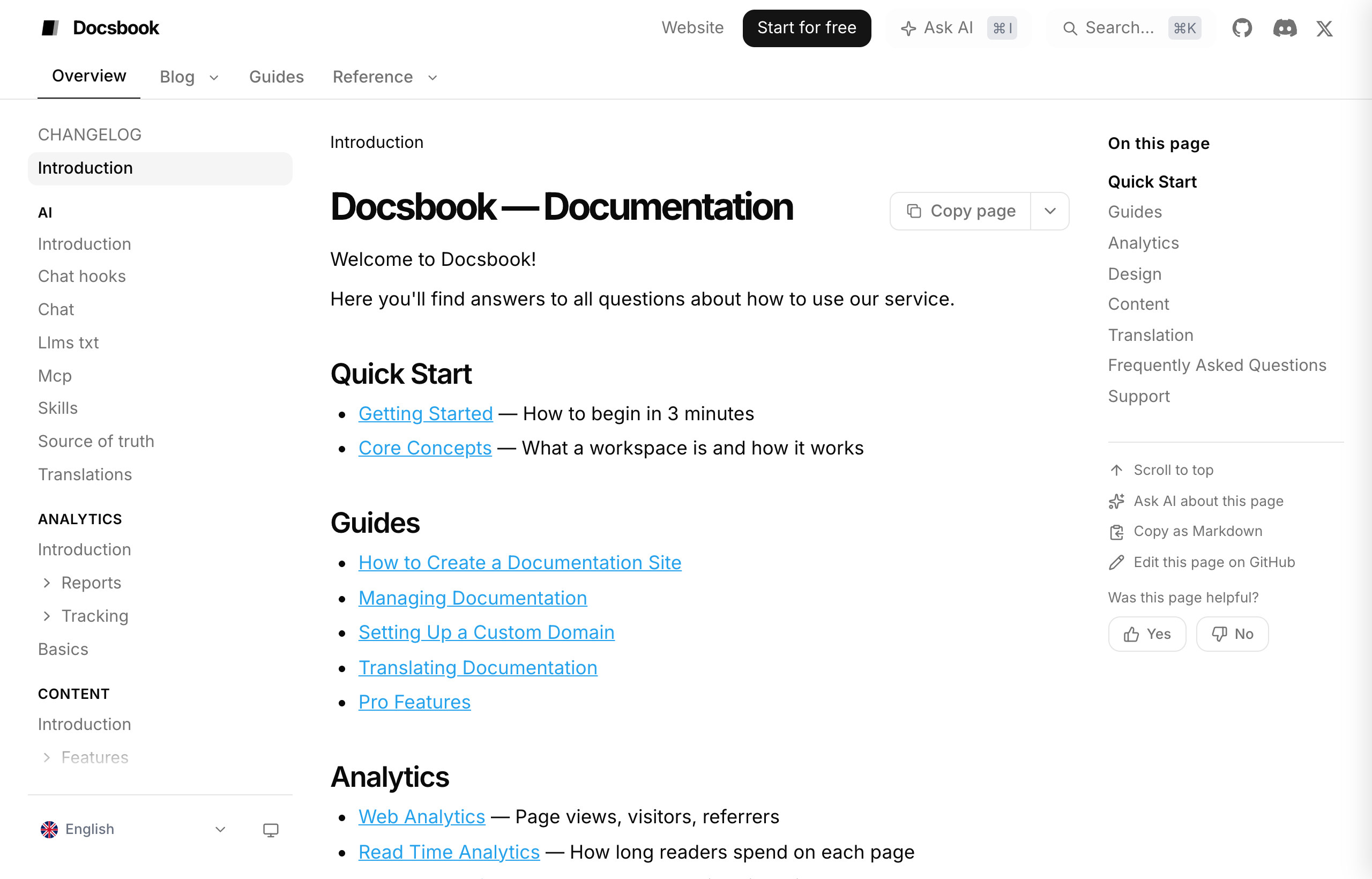
Task: Toggle the theme monitor icon
Action: 271,829
